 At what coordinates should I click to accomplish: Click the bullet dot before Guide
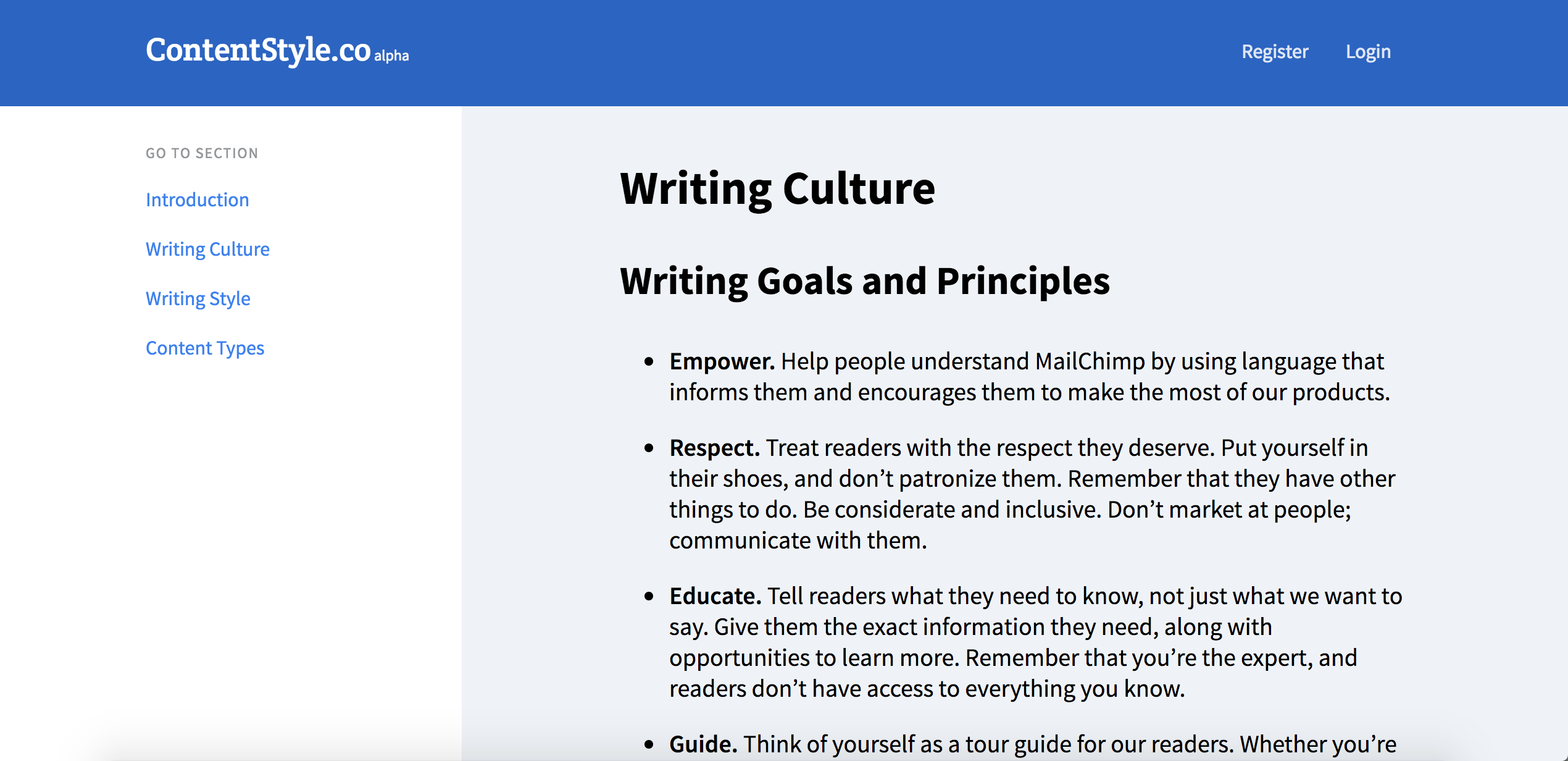coord(648,745)
